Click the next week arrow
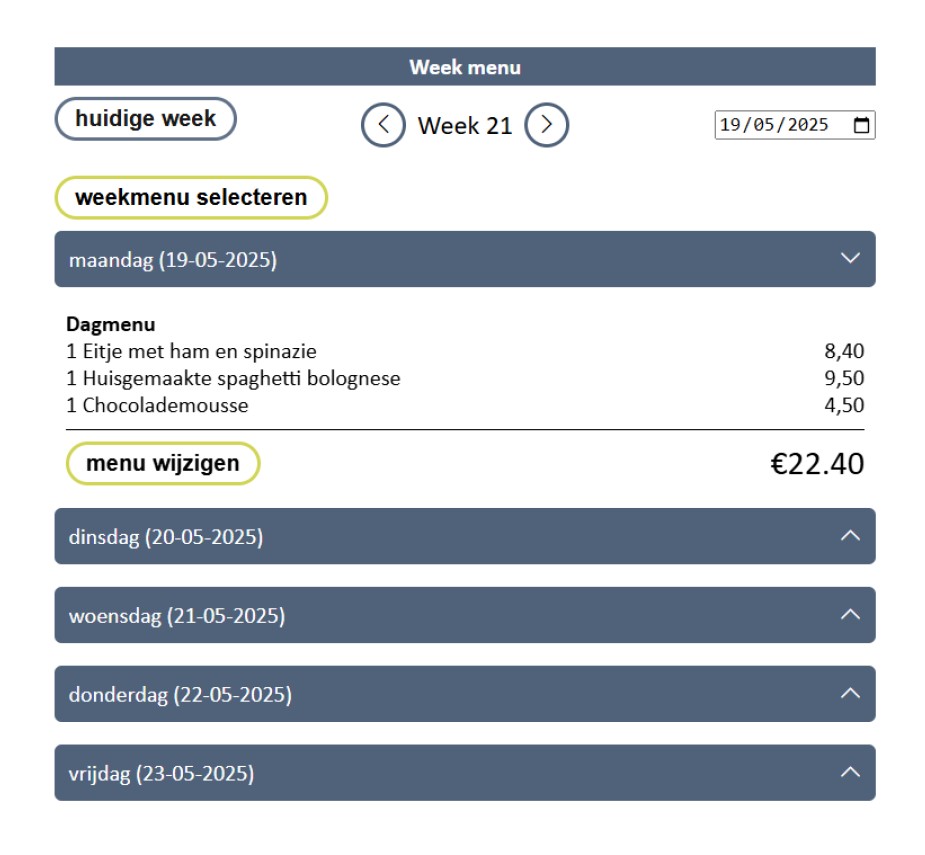Image resolution: width=925 pixels, height=855 pixels. click(x=549, y=125)
